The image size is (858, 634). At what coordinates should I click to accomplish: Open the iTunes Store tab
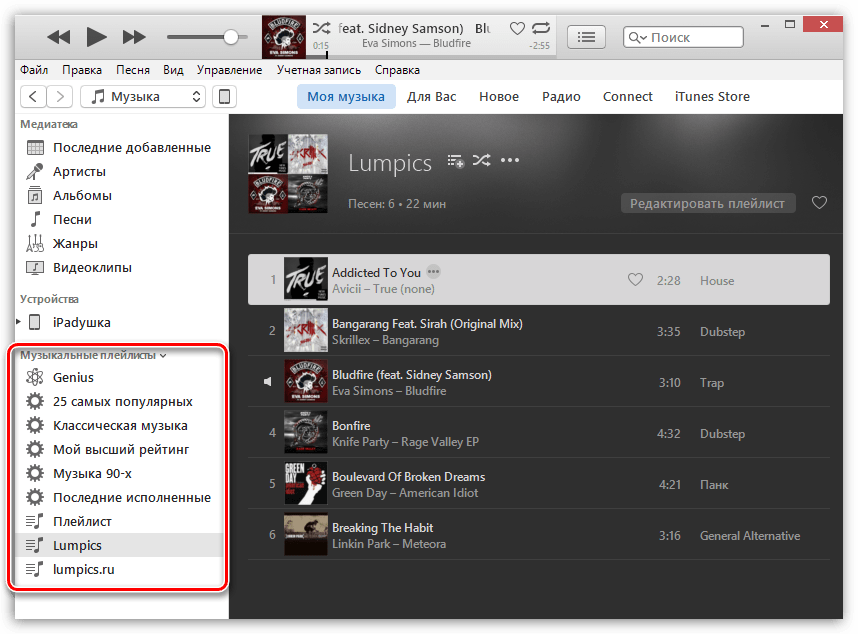click(712, 97)
